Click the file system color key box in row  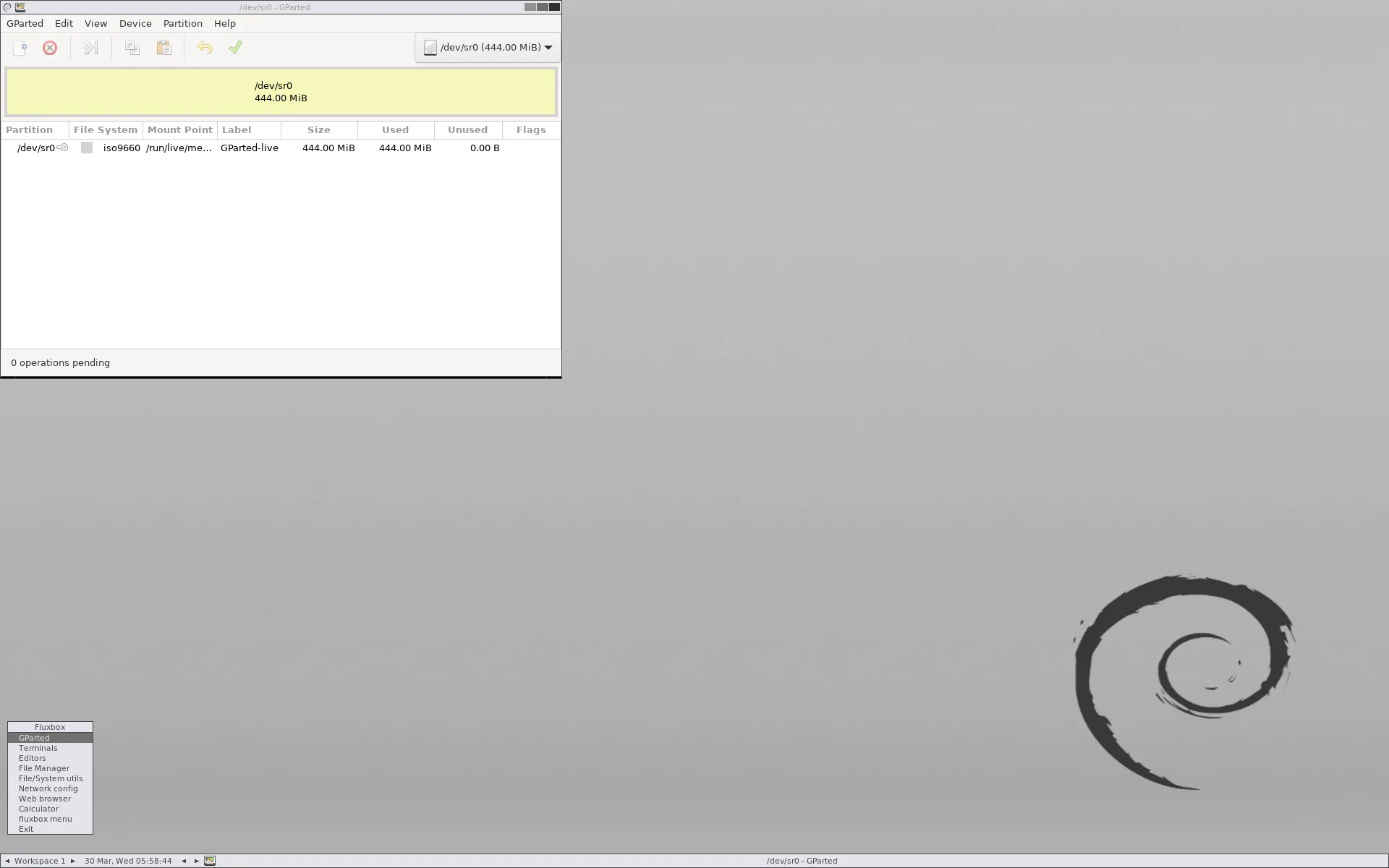86,148
